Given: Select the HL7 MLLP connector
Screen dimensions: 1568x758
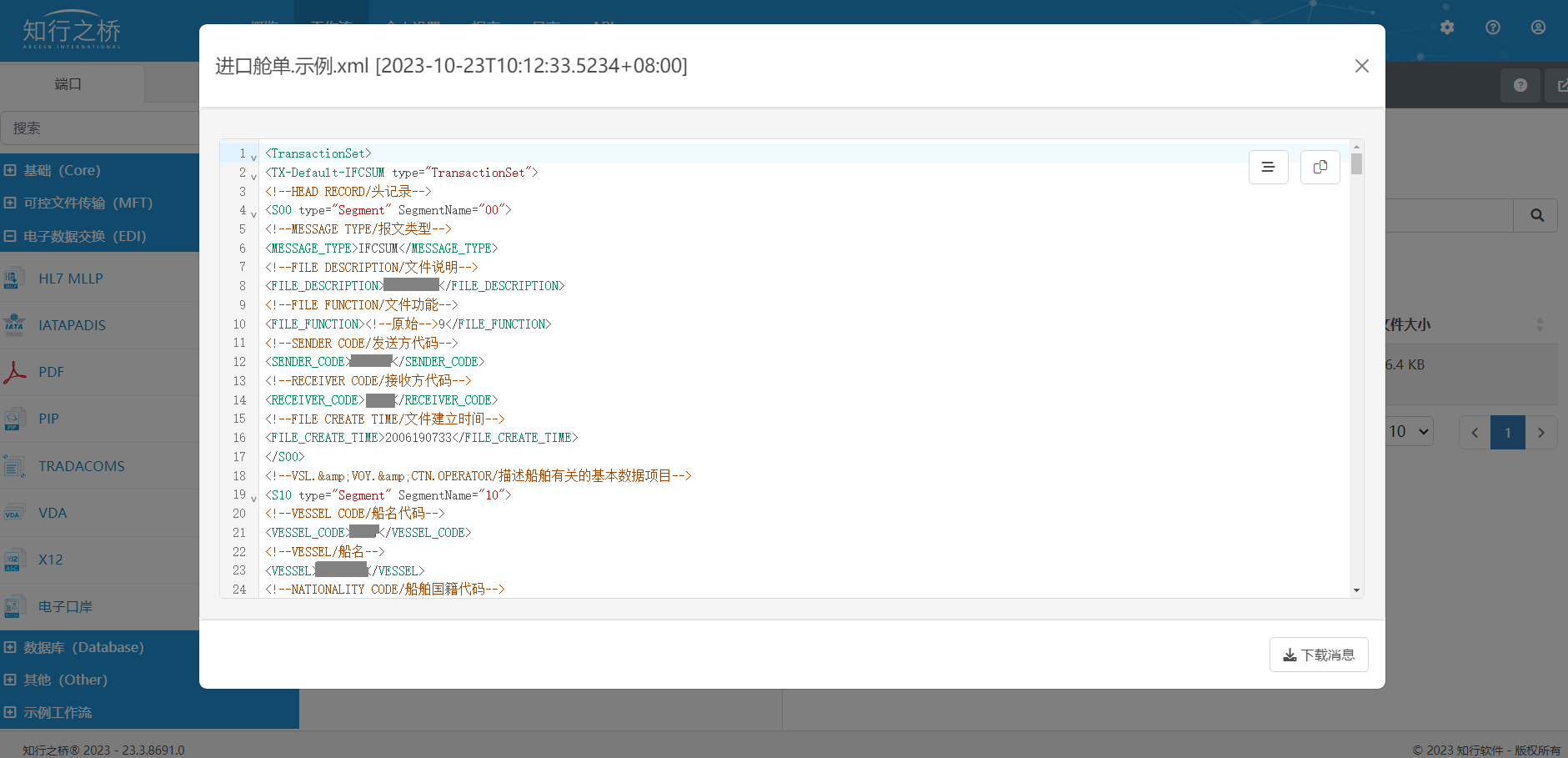Looking at the screenshot, I should (70, 279).
